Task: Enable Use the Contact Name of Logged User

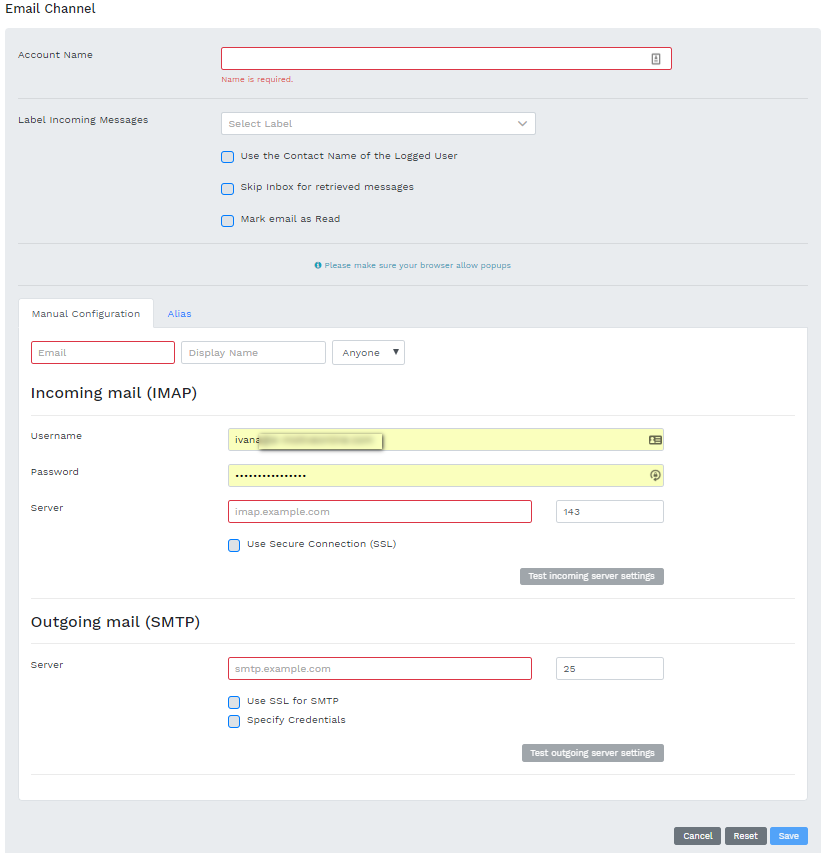Action: (228, 157)
